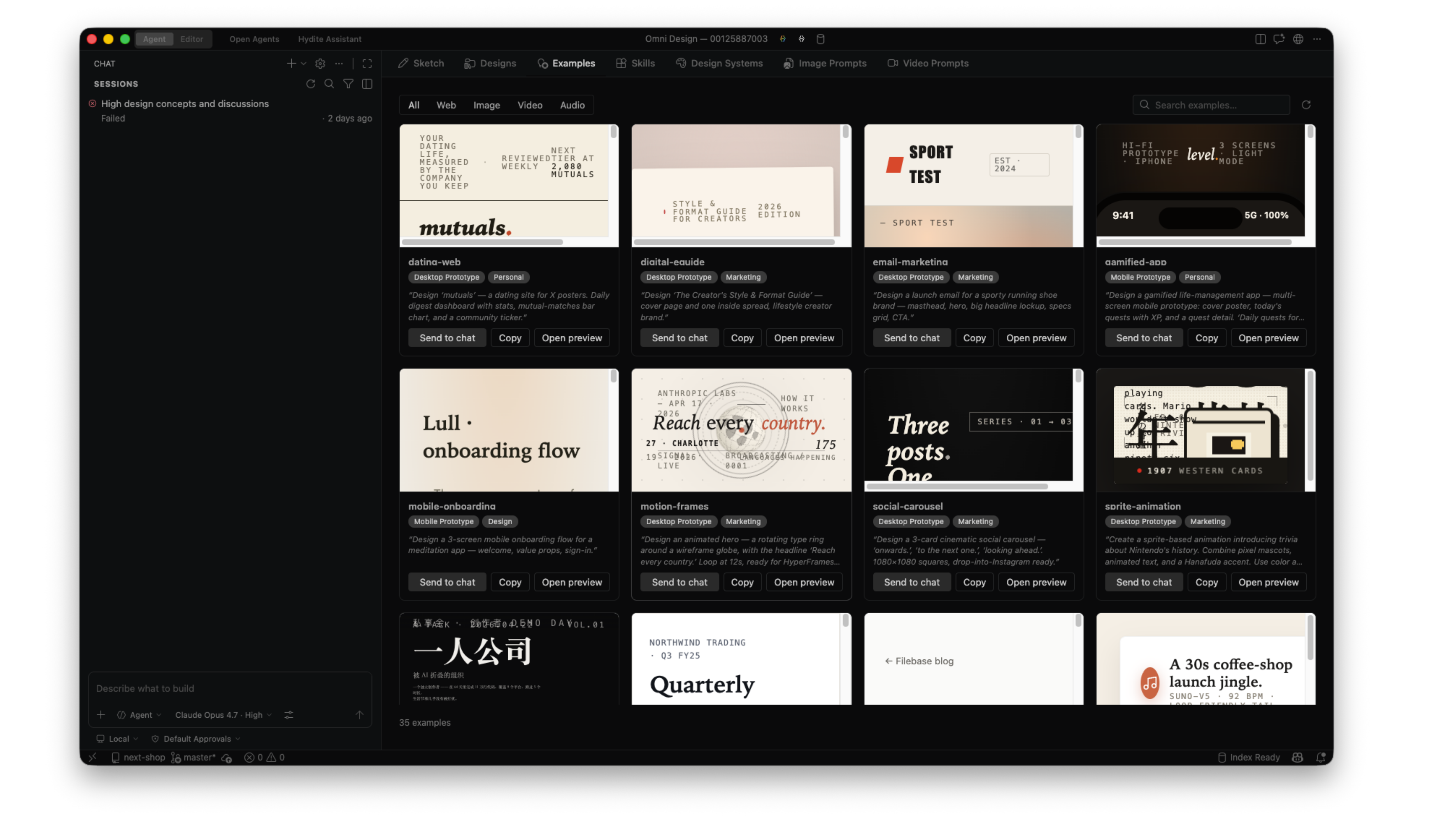Toggle the sessions sidebar layout icon
The height and width of the screenshot is (819, 1456).
367,84
